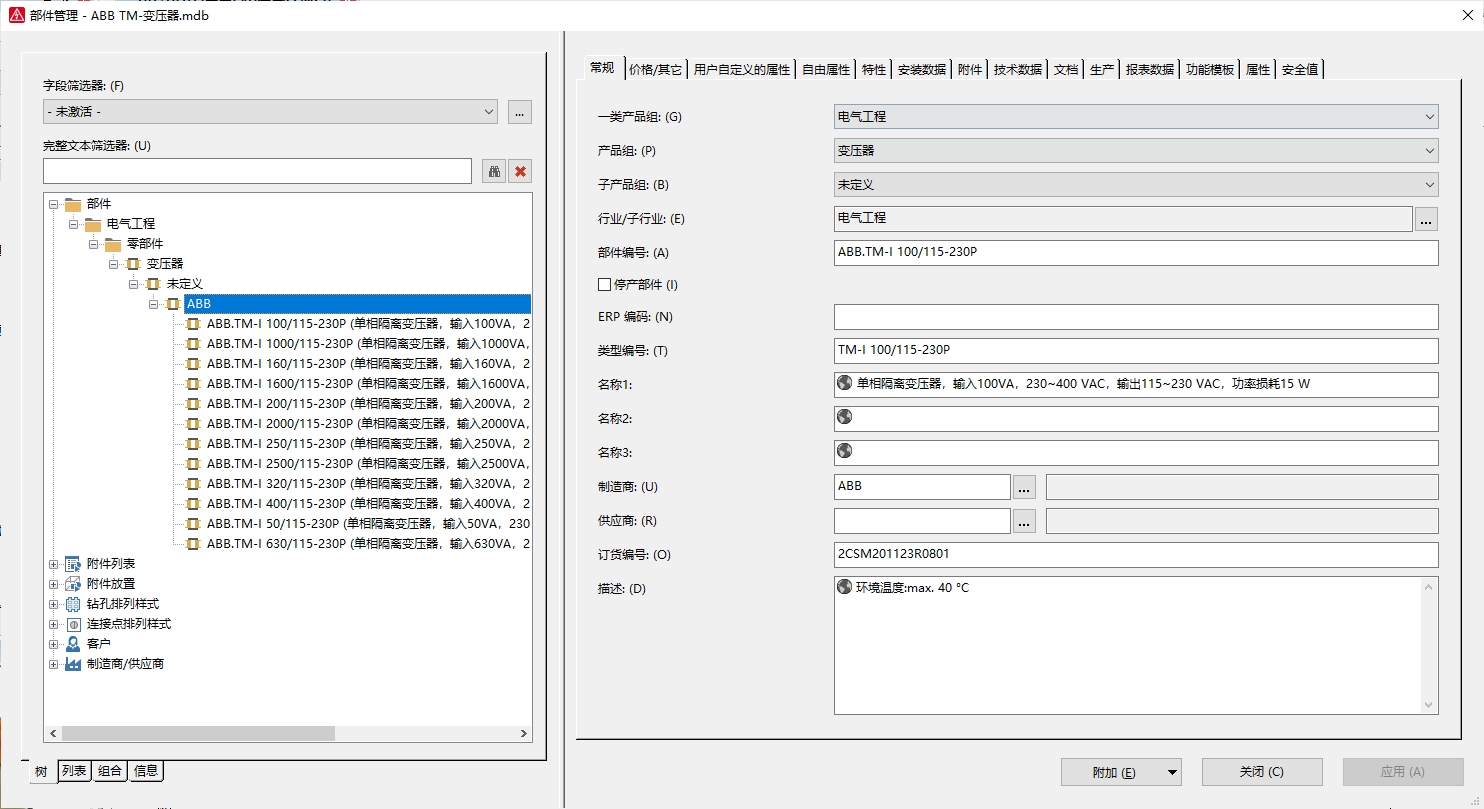1484x809 pixels.
Task: Click the 附件列表 tree icon
Action: 73,564
